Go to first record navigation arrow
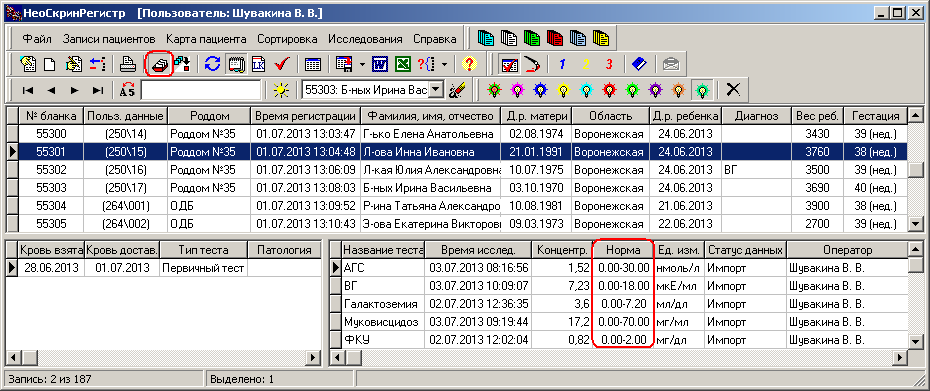The width and height of the screenshot is (930, 391). [x=27, y=90]
